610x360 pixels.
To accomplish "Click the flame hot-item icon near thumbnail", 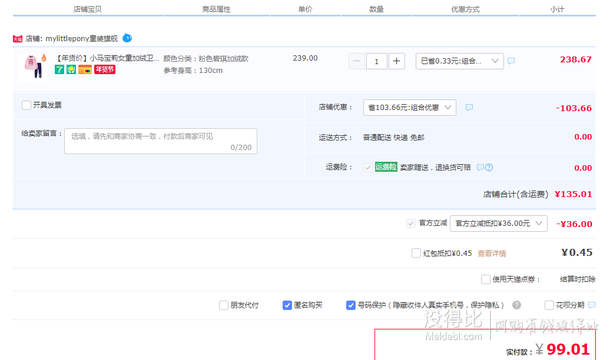I will pyautogui.click(x=44, y=58).
